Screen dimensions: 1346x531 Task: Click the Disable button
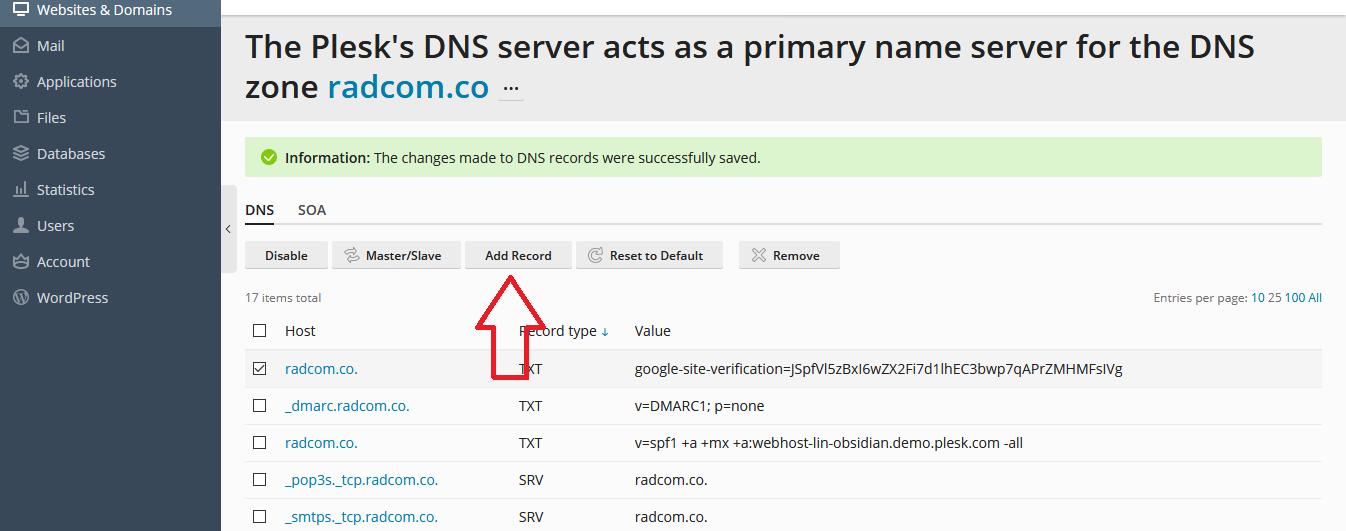(286, 256)
